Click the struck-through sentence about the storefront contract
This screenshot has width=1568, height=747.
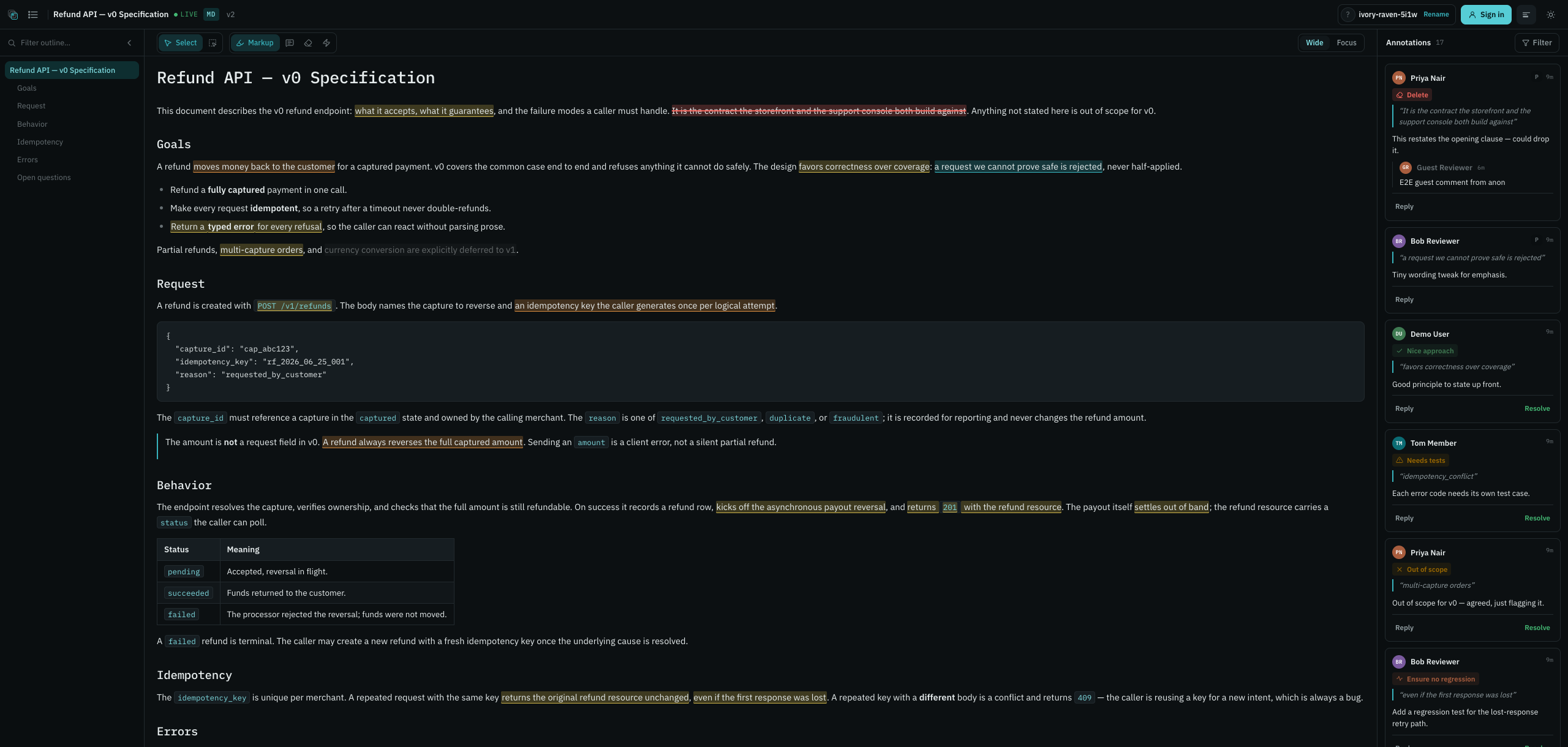[819, 111]
